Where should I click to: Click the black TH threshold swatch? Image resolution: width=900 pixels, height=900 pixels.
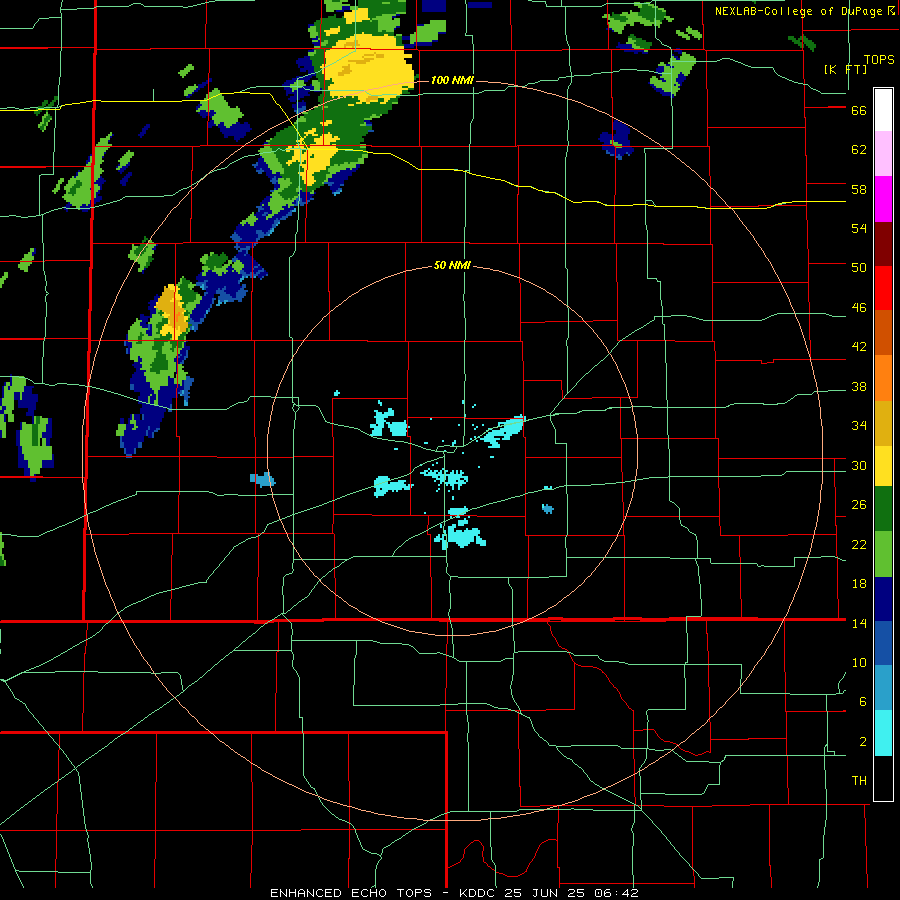tap(883, 778)
